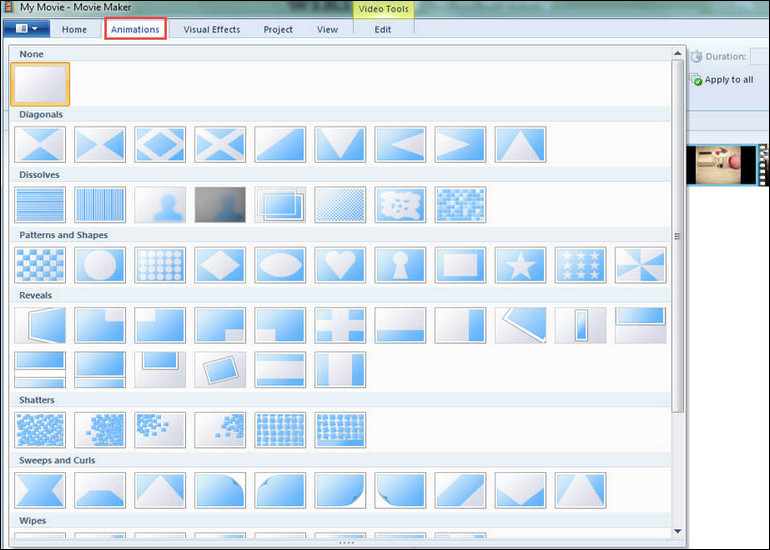Screen dimensions: 770x550
Task: Choose the single star shape transition
Action: click(520, 265)
